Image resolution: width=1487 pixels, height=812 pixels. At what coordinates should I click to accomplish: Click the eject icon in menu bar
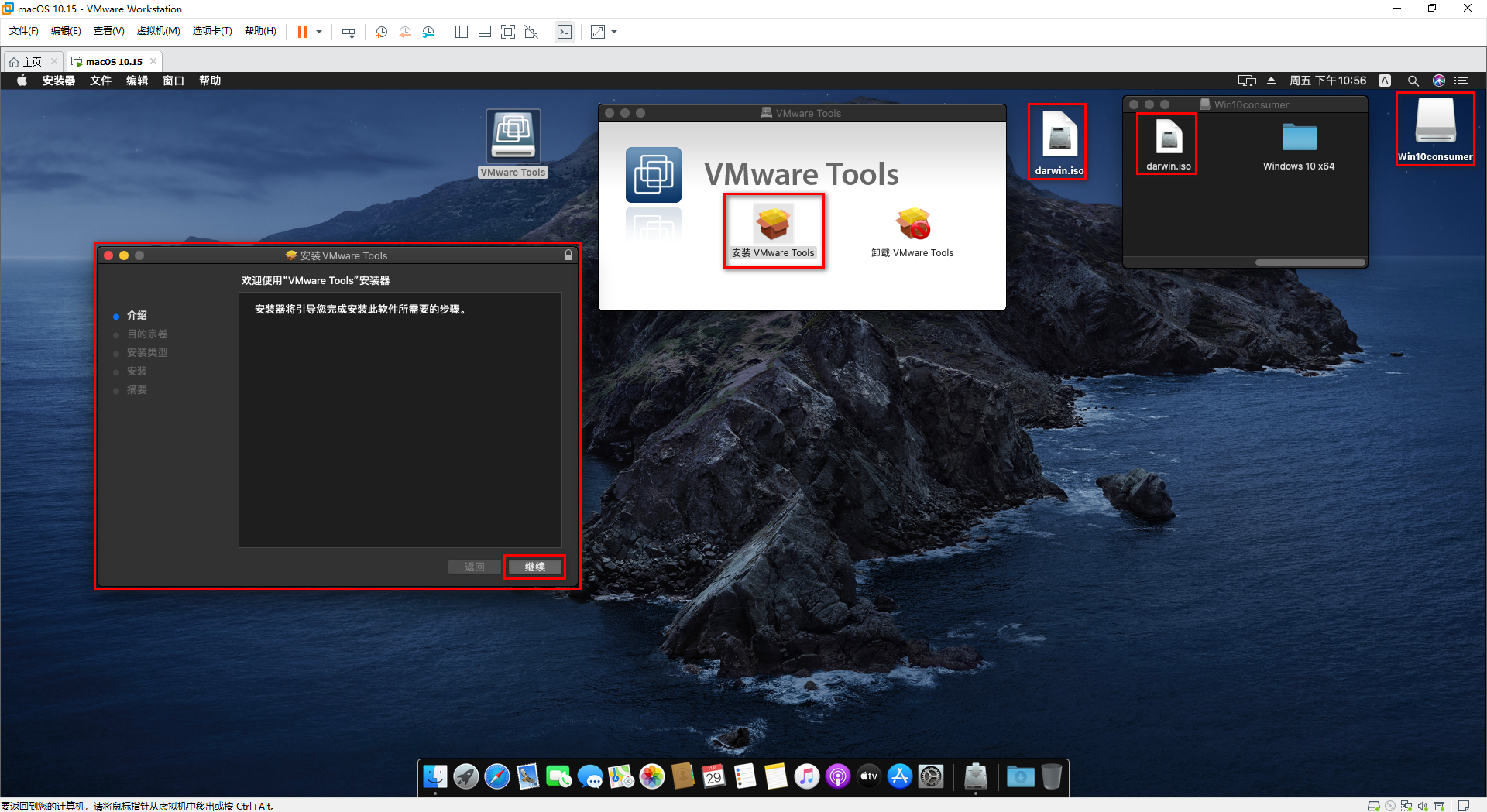1271,81
